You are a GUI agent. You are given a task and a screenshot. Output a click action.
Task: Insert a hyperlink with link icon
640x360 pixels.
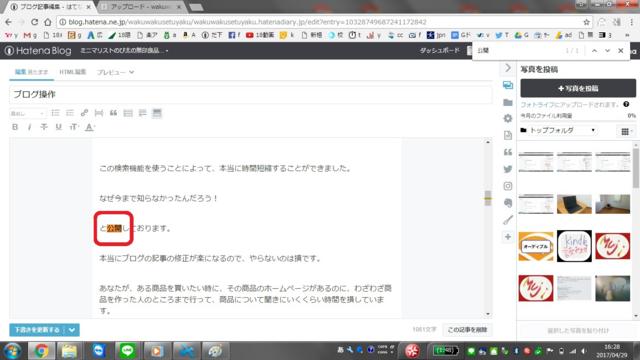pos(84,113)
